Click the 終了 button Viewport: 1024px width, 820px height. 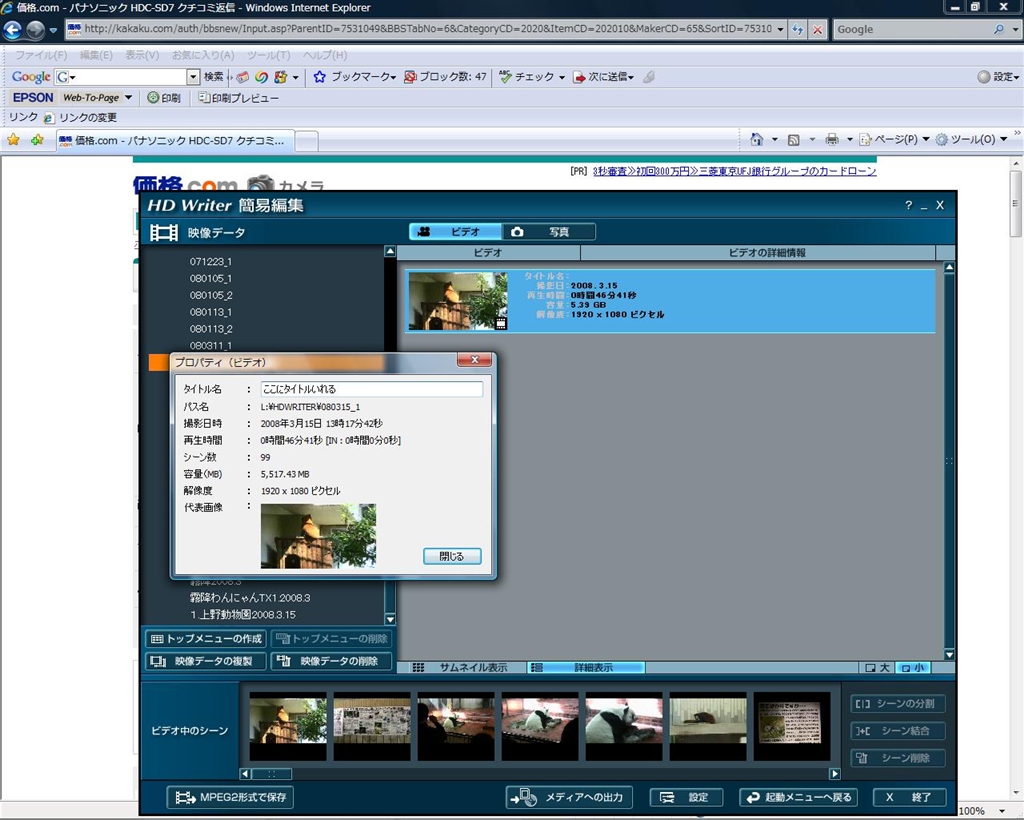point(910,797)
